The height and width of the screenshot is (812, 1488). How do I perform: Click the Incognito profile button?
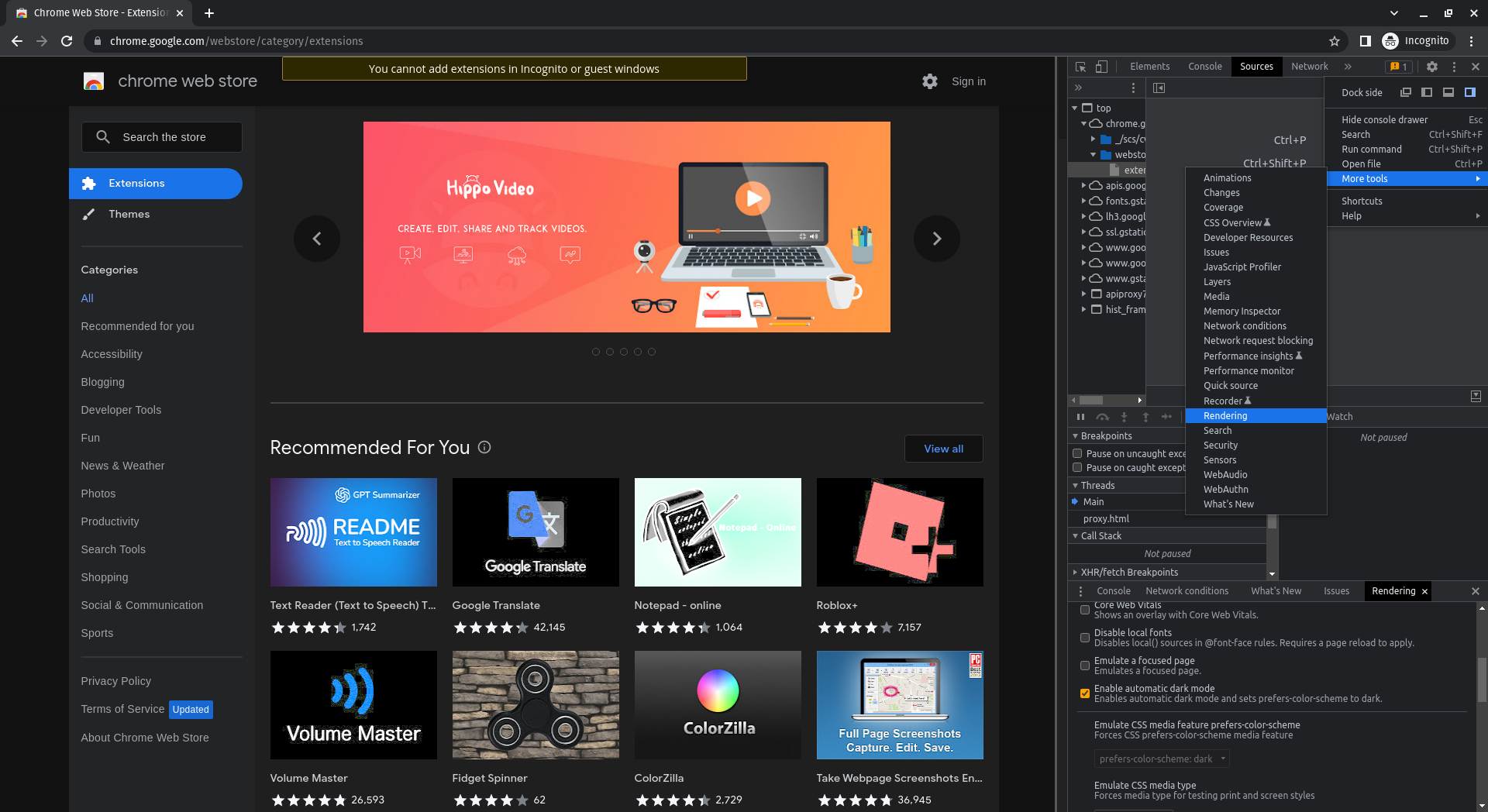click(1417, 41)
